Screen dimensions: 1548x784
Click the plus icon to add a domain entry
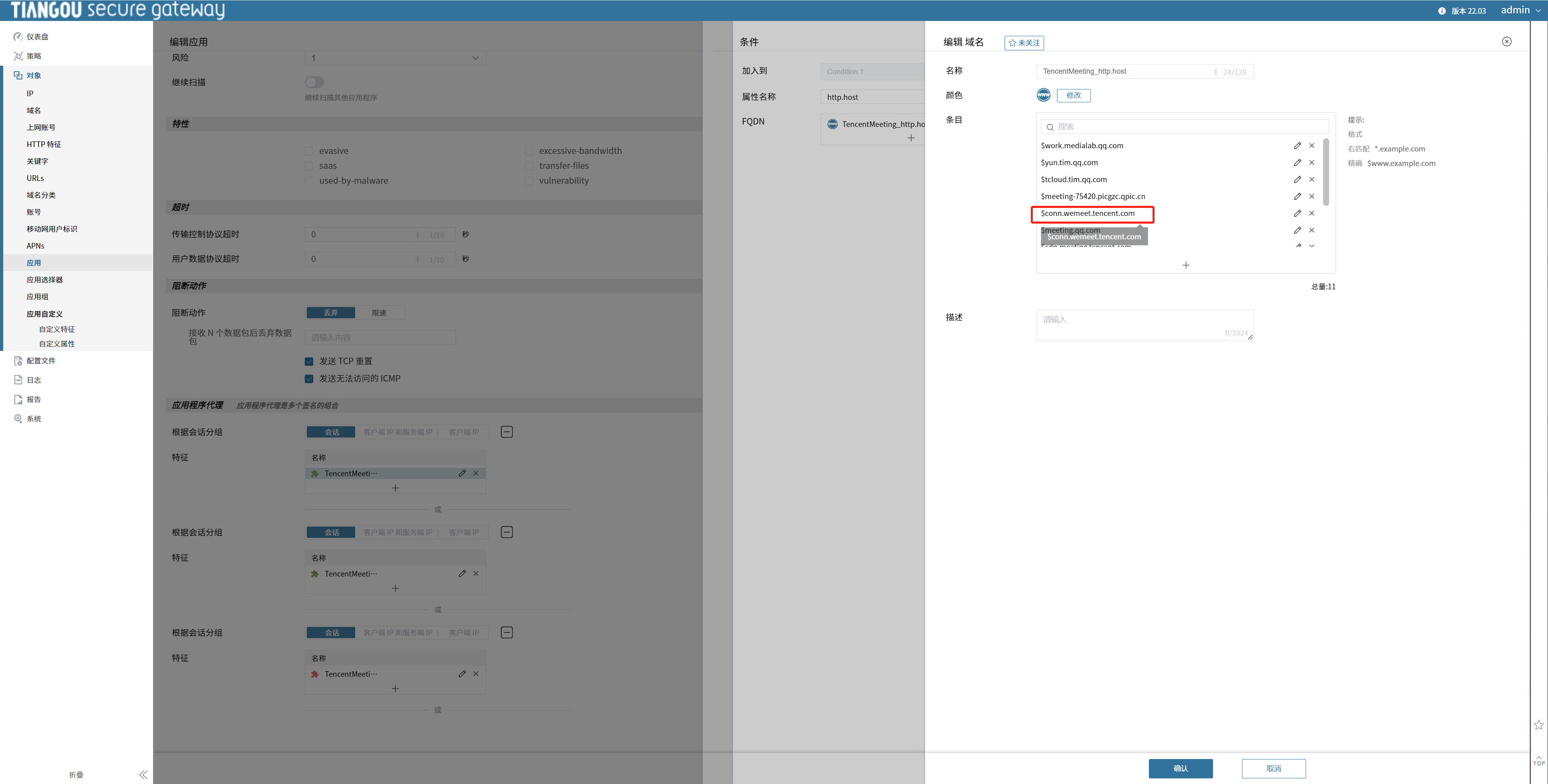pyautogui.click(x=1186, y=265)
